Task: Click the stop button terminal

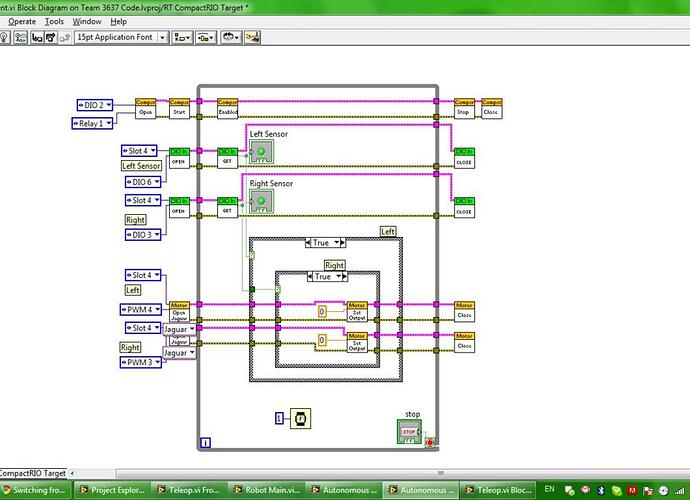Action: pyautogui.click(x=409, y=432)
